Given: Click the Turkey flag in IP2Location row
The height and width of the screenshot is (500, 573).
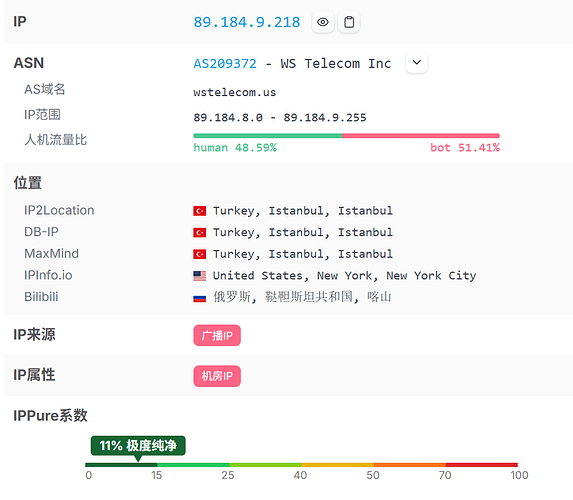Looking at the screenshot, I should (200, 211).
